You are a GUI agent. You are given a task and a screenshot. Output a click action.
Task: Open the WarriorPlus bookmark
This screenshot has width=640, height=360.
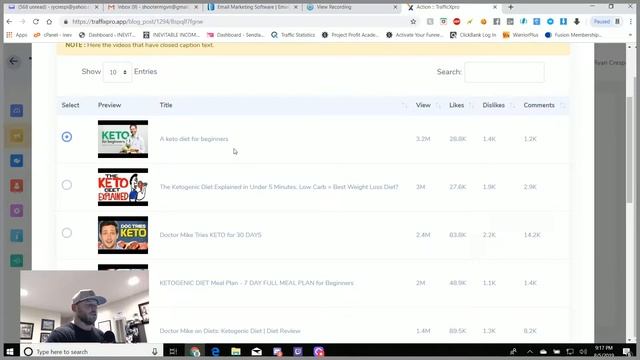520,35
